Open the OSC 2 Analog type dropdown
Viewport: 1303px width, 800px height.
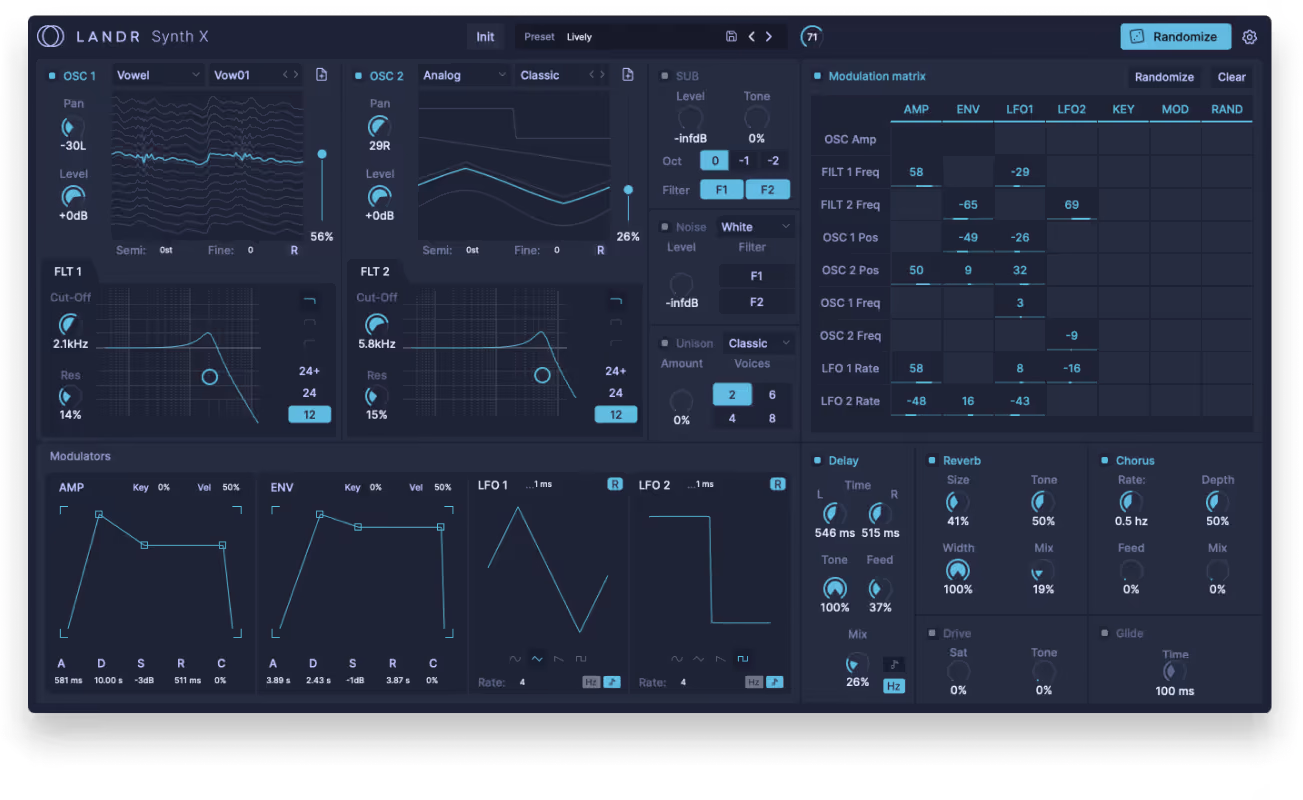click(x=465, y=75)
